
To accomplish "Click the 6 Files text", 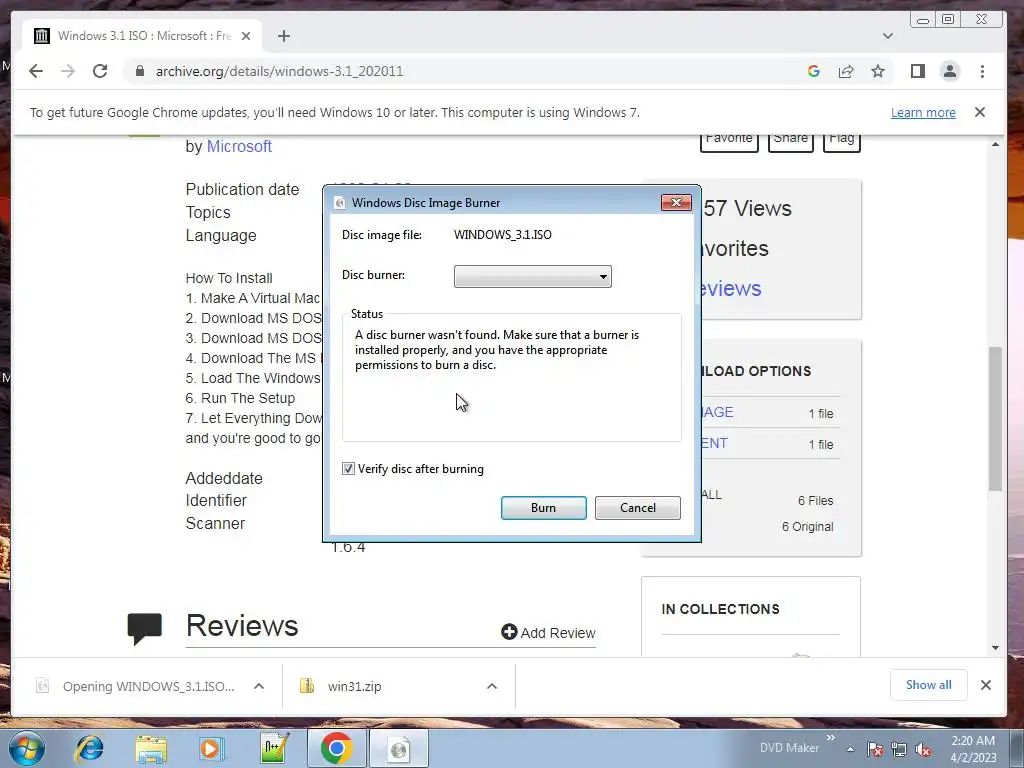I will pos(815,501).
